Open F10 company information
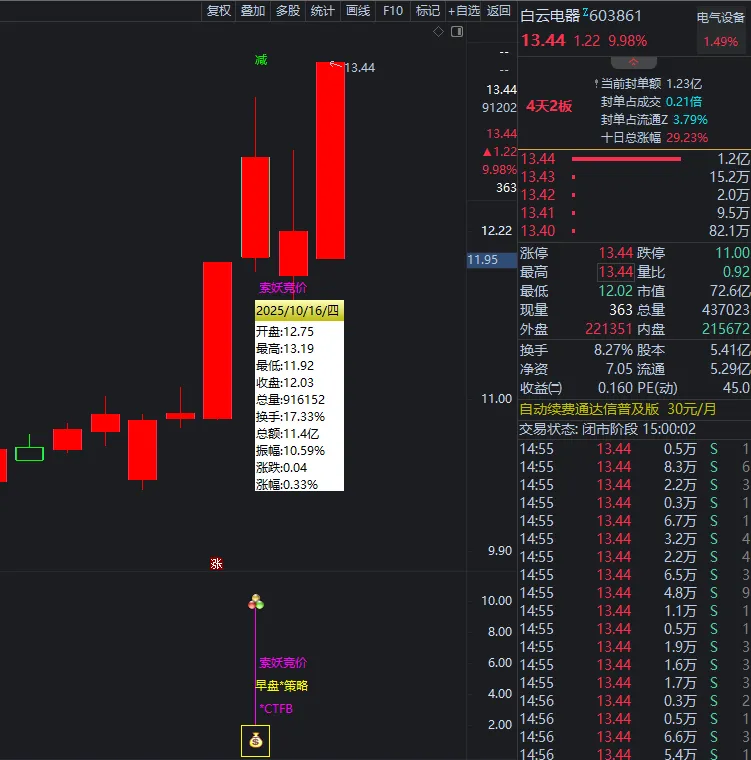The height and width of the screenshot is (760, 751). click(x=393, y=11)
